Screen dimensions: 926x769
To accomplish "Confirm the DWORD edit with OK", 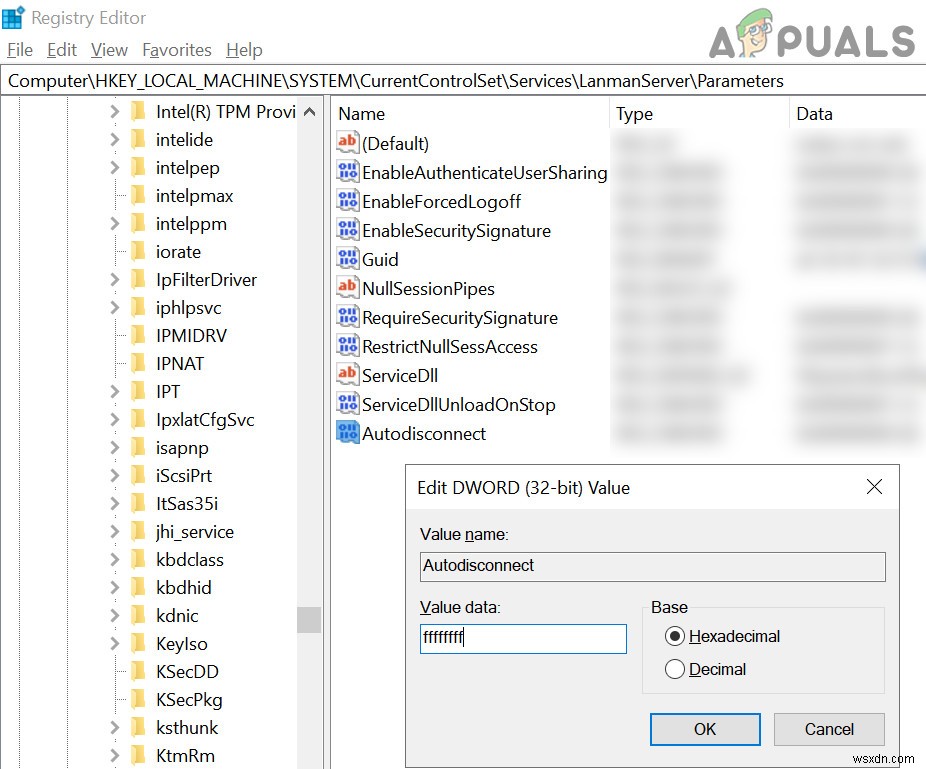I will pos(705,729).
